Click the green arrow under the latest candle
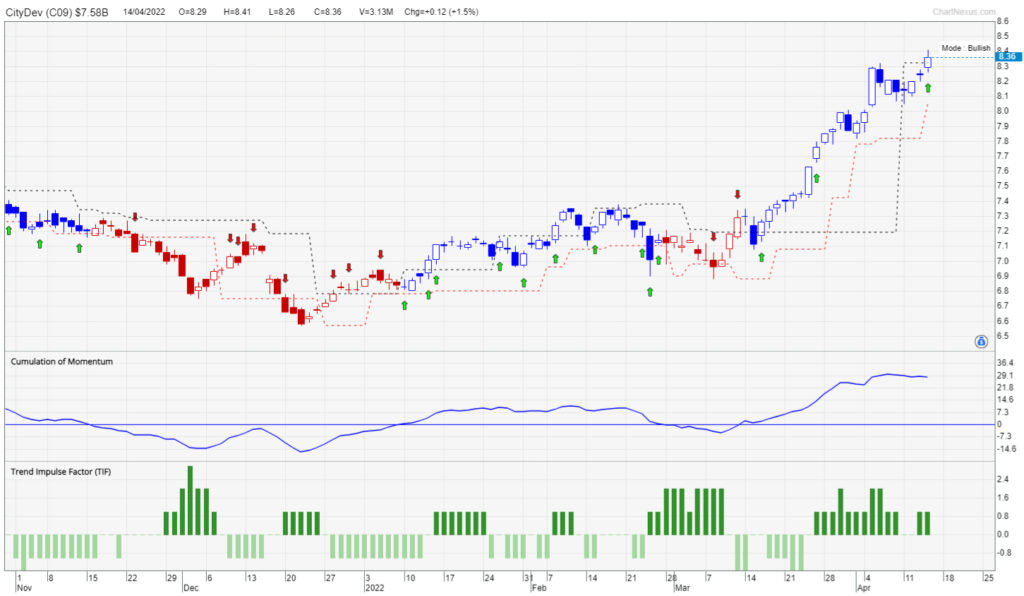Screen dimensions: 1024x596 pyautogui.click(x=928, y=88)
